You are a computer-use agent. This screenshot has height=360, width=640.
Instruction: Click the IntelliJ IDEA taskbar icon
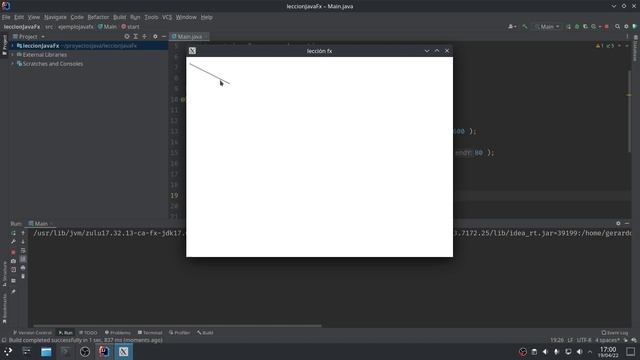click(x=104, y=351)
